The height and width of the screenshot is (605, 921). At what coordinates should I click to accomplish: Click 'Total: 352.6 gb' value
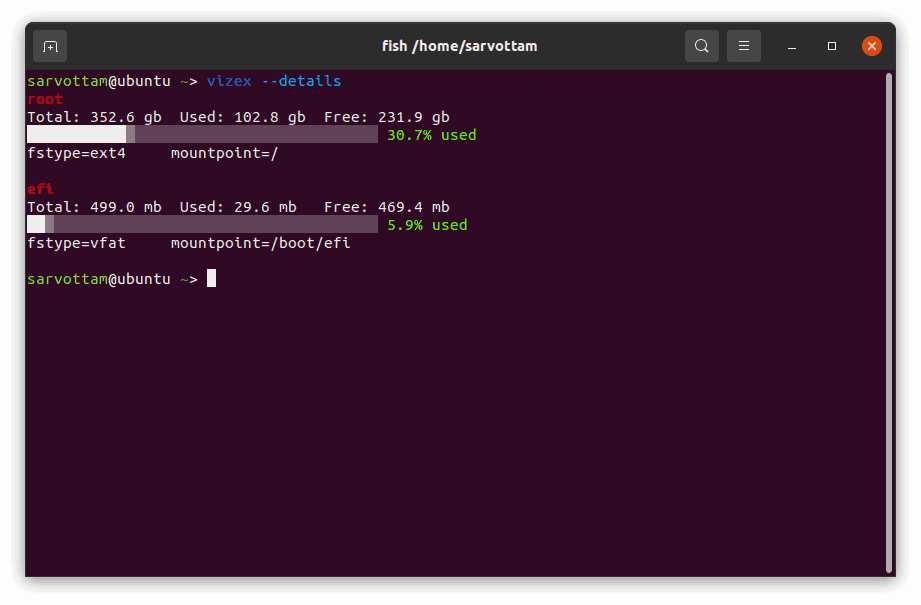[x=95, y=117]
